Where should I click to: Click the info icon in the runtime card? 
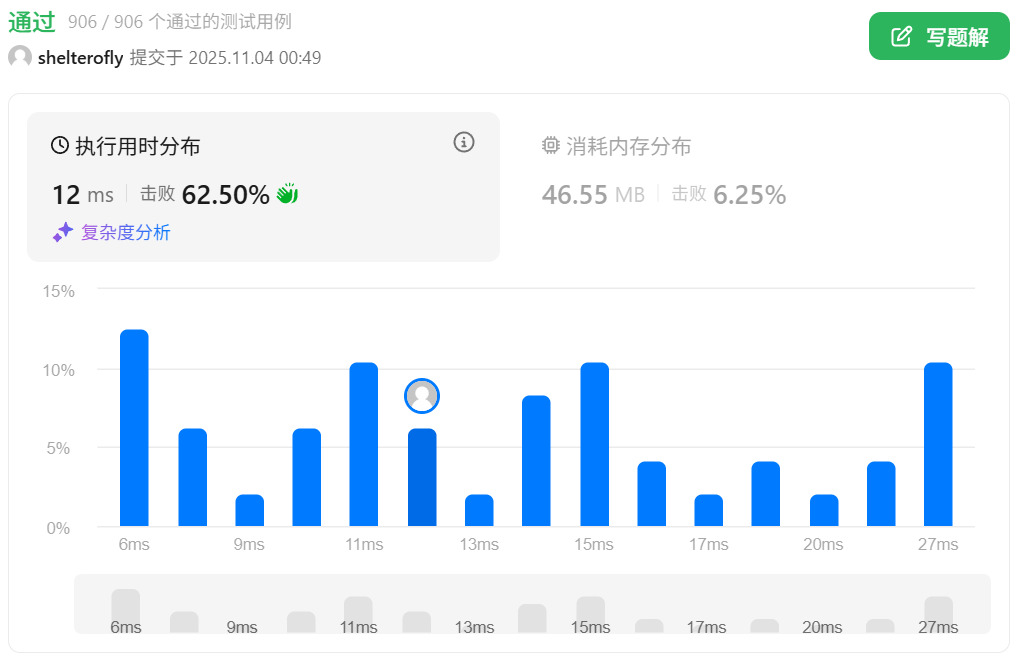point(464,142)
